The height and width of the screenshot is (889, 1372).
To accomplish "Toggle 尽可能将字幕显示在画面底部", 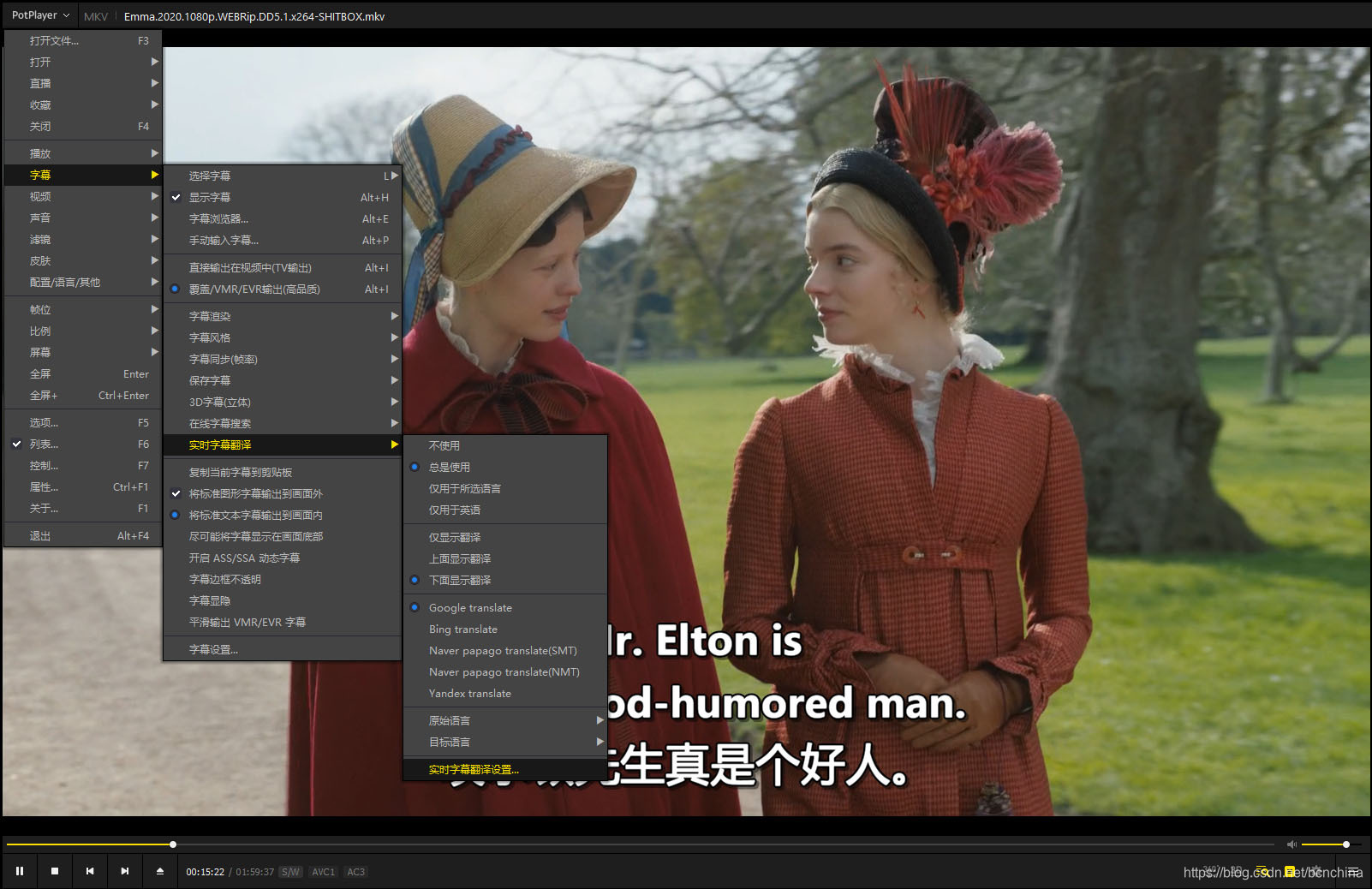I will (283, 536).
